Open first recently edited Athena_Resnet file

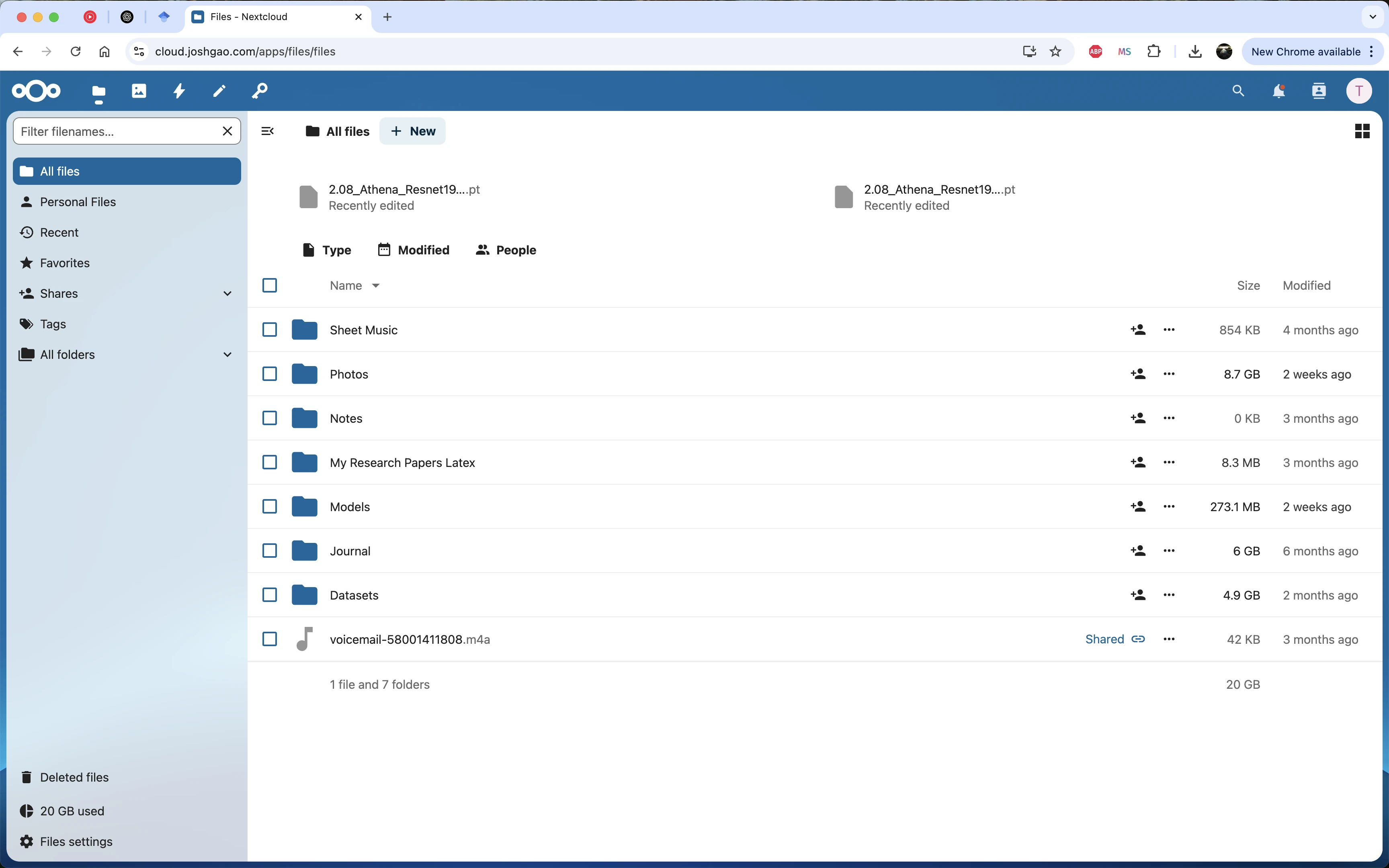point(389,197)
